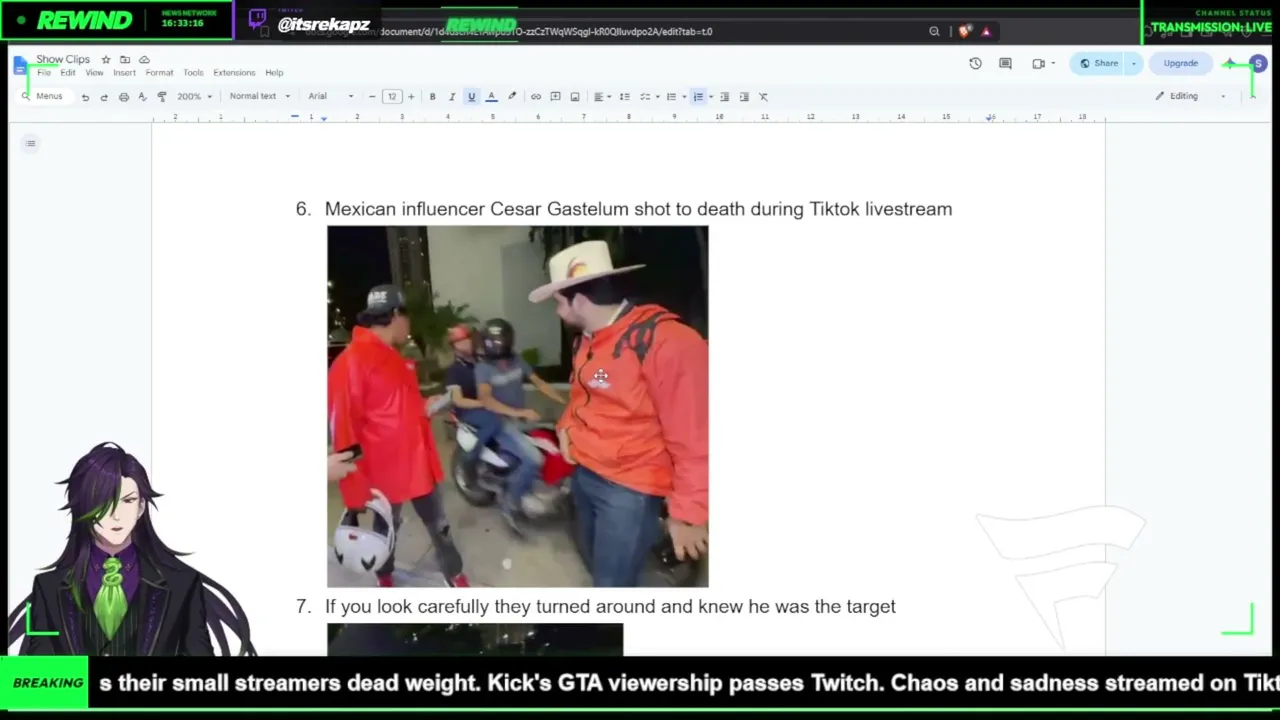
Task: Expand the Share options arrow
Action: pos(1133,63)
